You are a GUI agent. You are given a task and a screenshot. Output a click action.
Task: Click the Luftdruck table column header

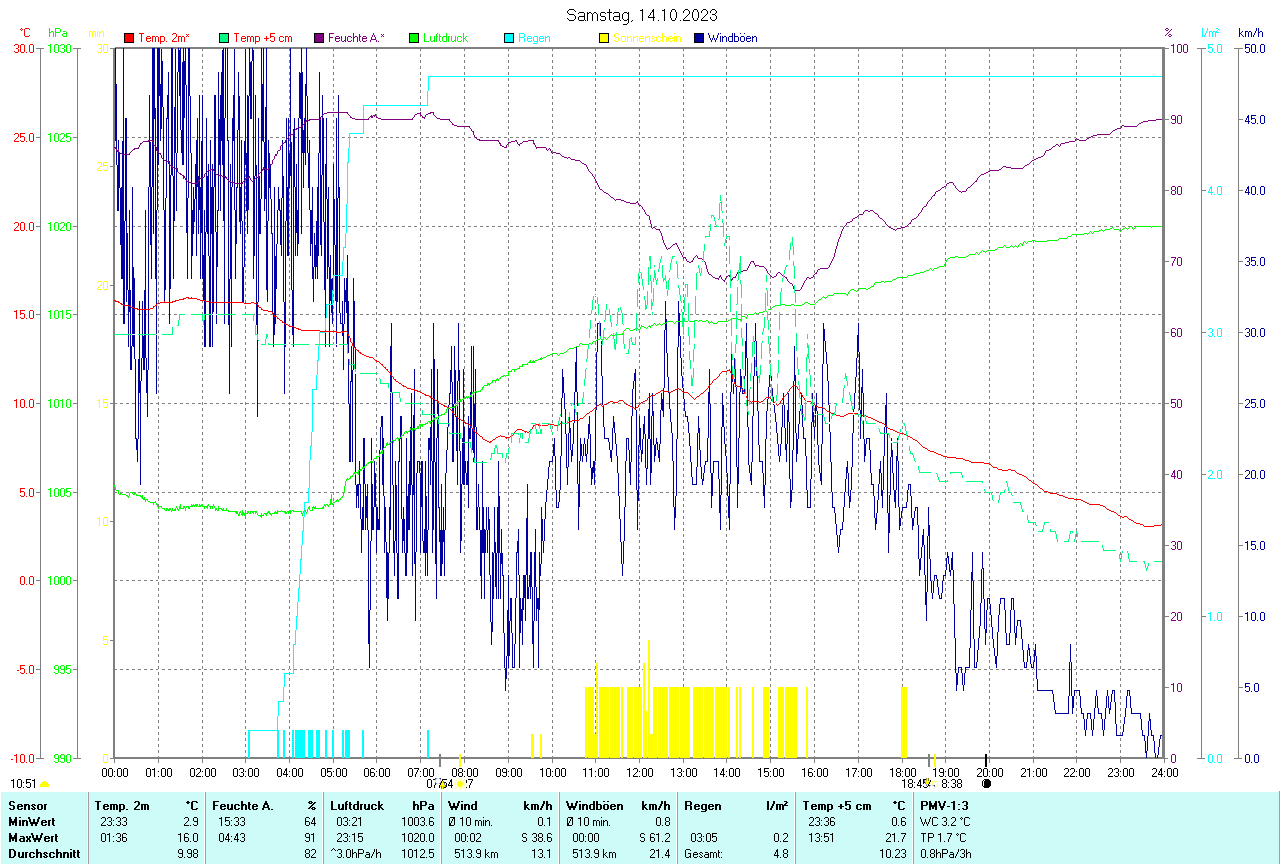(x=357, y=805)
